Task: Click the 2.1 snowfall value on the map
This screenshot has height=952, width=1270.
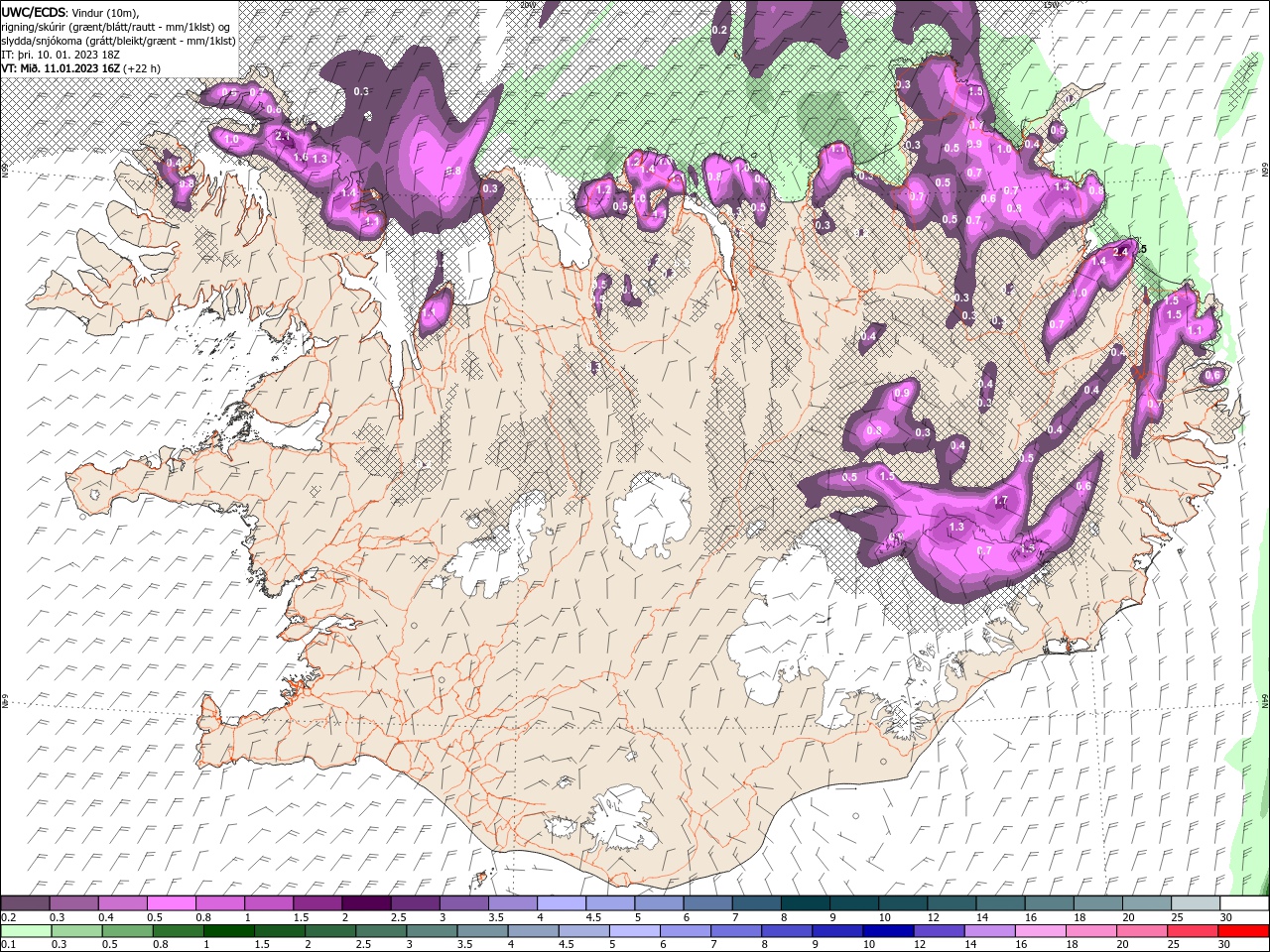Action: pos(282,136)
